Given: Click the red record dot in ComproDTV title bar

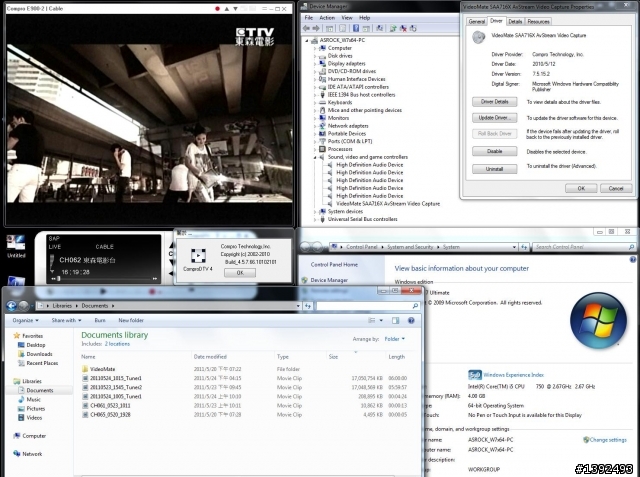Looking at the screenshot, I should click(218, 9).
